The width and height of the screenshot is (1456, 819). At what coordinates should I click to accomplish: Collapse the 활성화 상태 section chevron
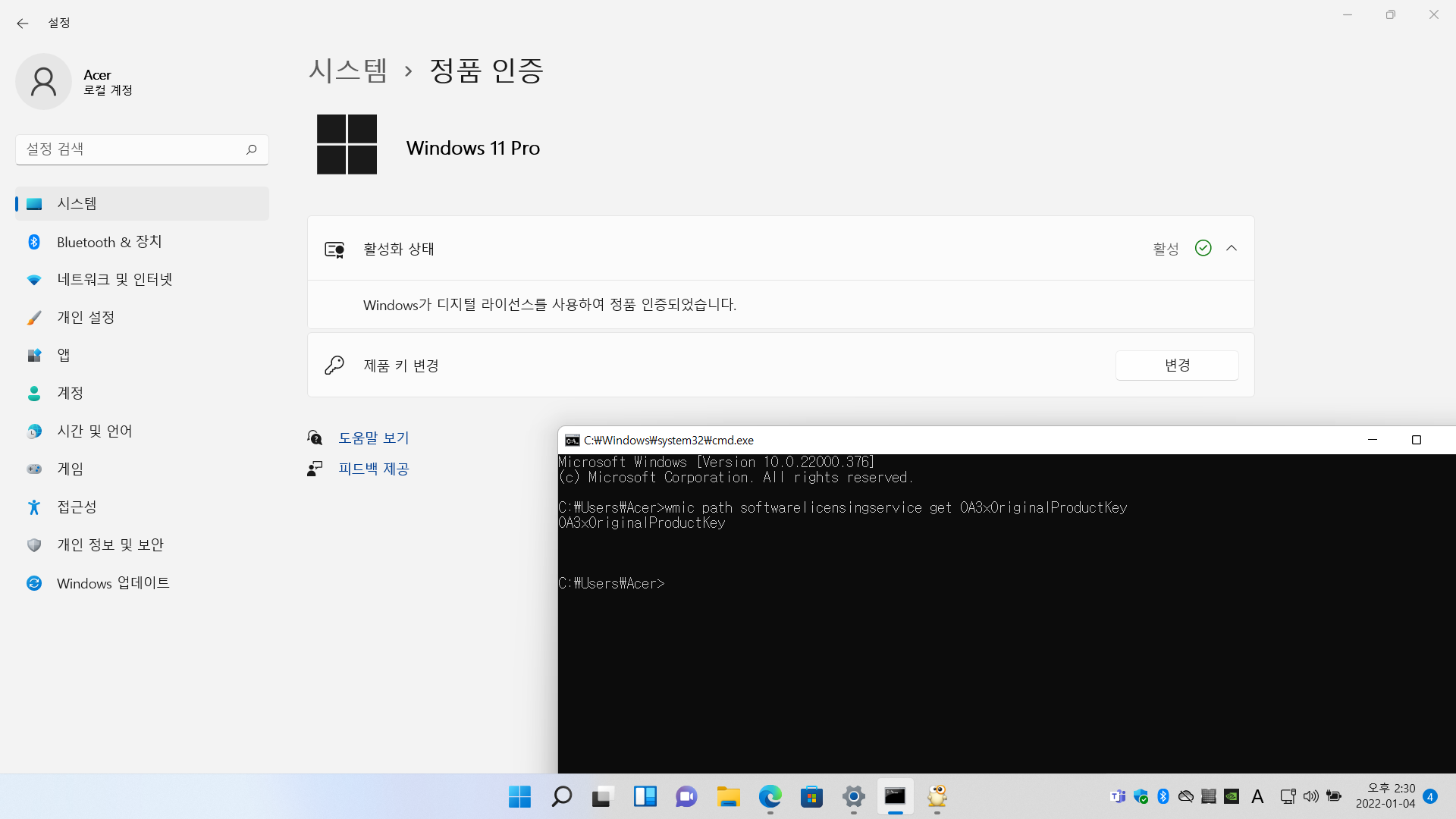tap(1232, 248)
